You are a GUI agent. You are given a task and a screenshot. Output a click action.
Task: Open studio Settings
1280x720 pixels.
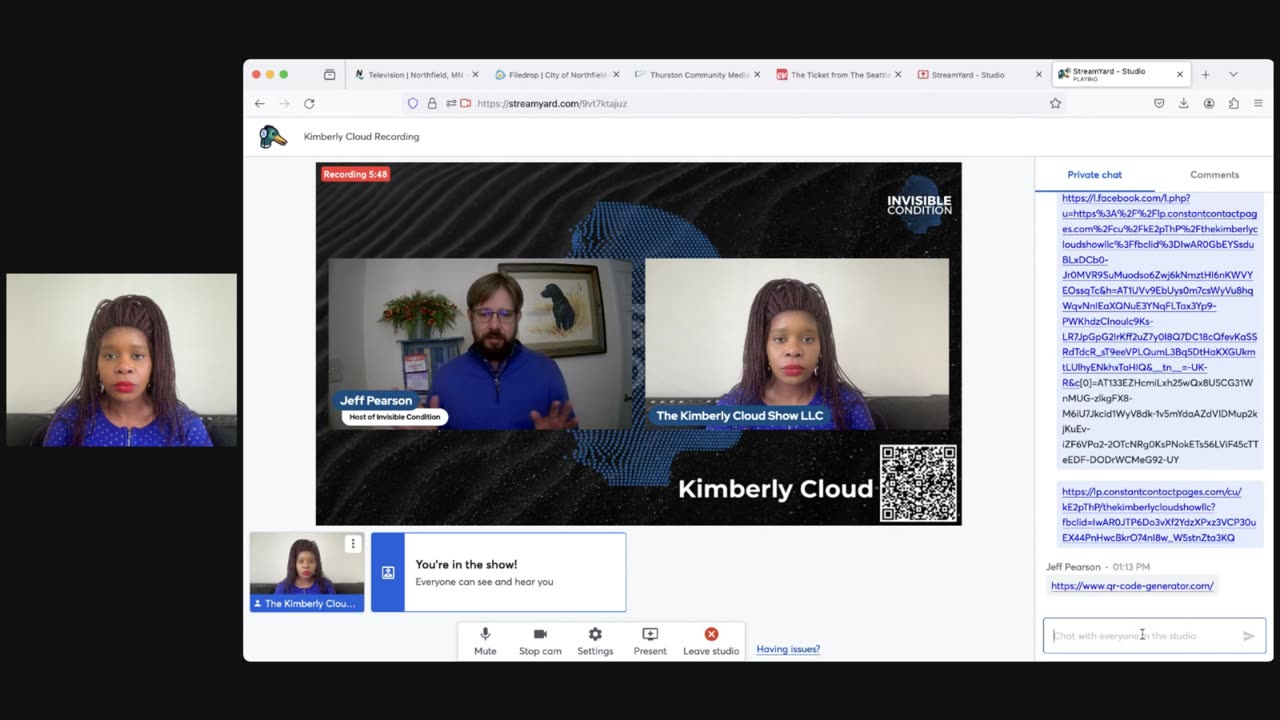click(595, 641)
